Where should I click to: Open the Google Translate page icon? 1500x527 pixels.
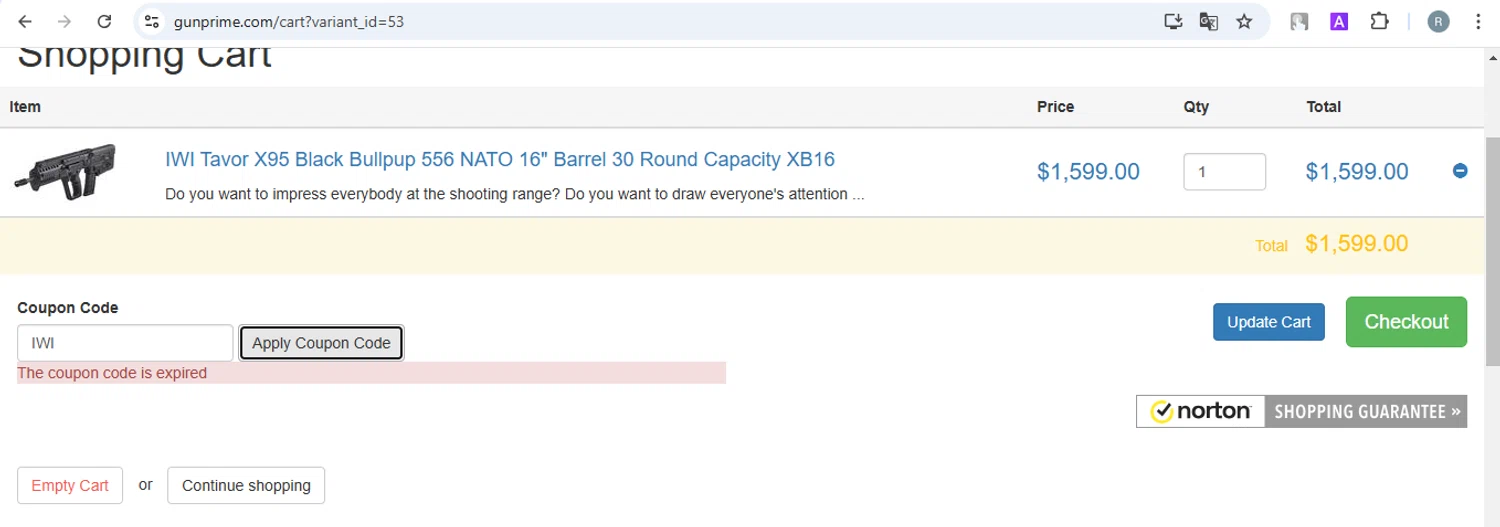[x=1208, y=21]
